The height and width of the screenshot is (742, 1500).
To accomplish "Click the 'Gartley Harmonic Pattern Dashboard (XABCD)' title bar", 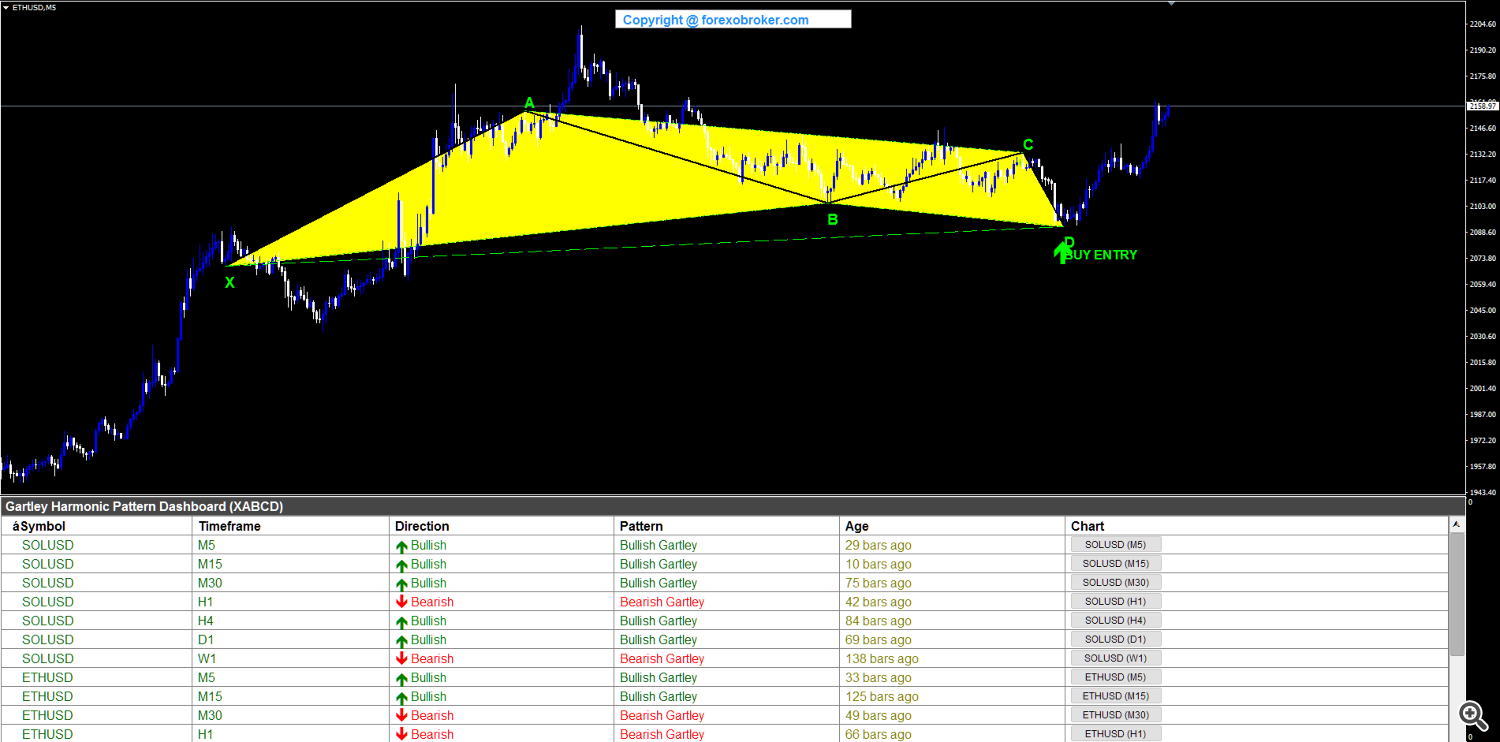I will pos(732,507).
